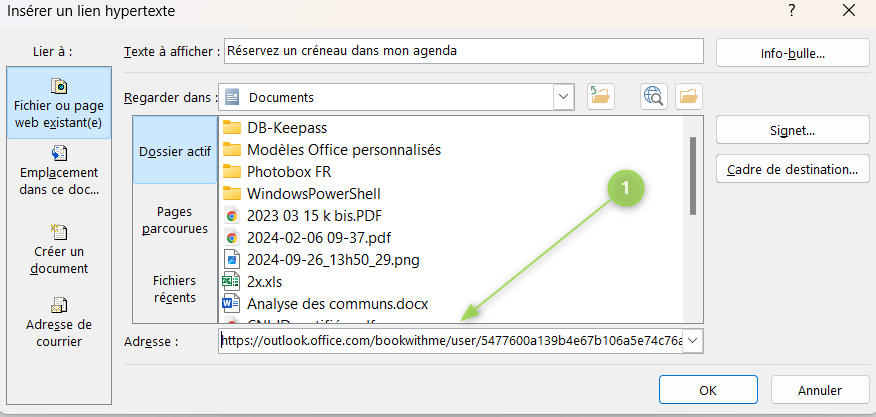Viewport: 876px width, 417px height.
Task: Click the up one folder icon
Action: 600,96
